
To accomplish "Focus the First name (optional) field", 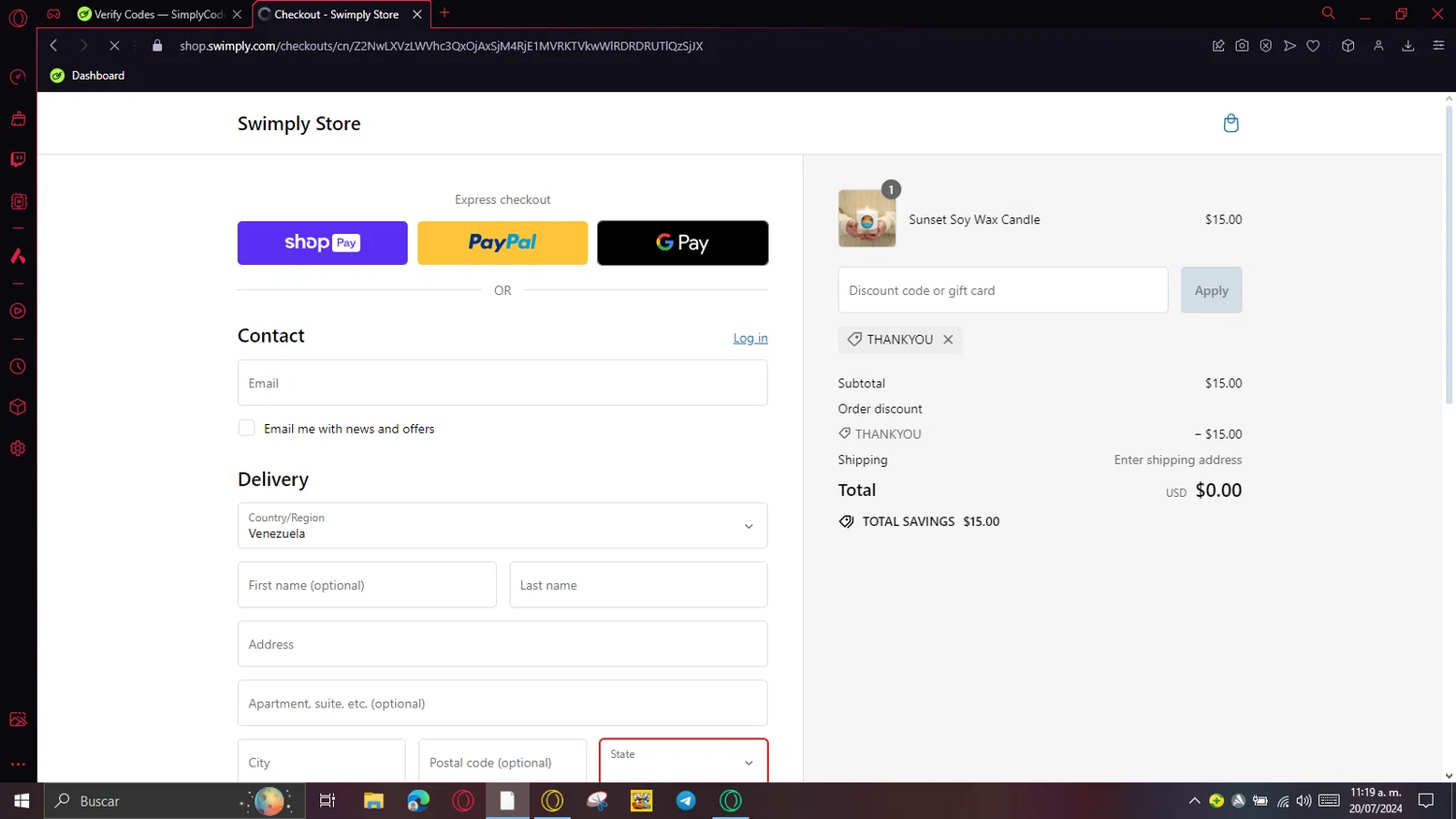I will click(367, 585).
